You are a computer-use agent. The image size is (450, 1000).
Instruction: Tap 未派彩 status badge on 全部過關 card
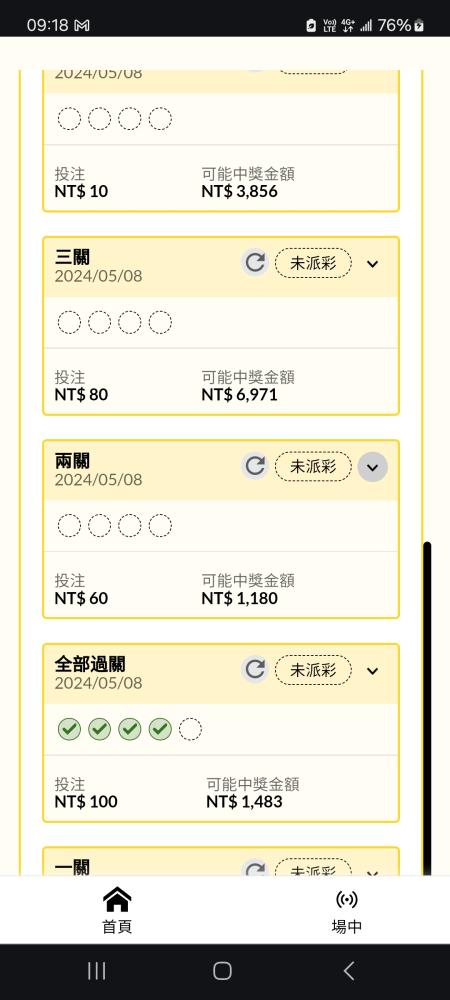(x=313, y=670)
